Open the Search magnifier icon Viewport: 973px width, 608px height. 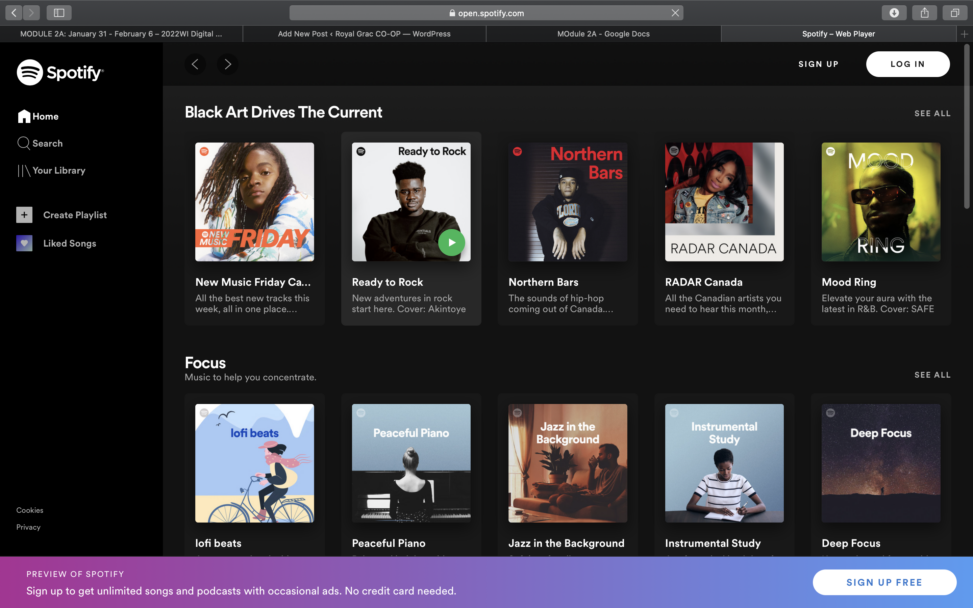(24, 143)
